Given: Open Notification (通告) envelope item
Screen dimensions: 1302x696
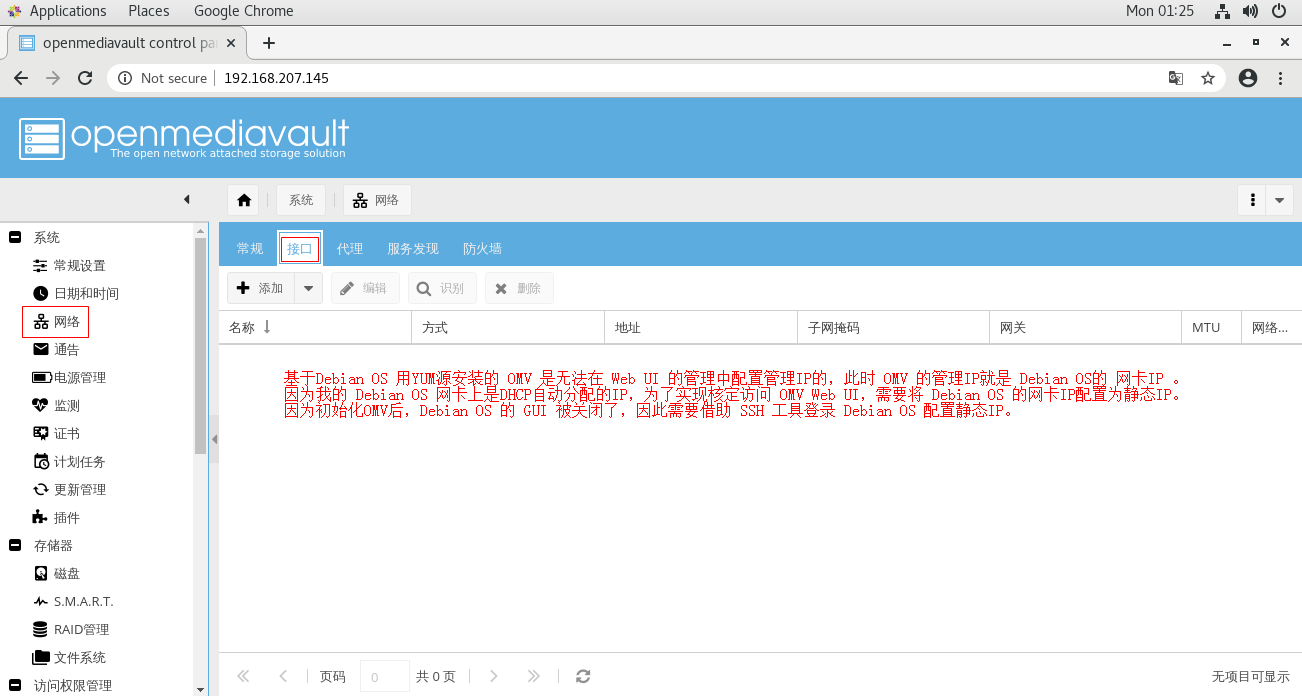Looking at the screenshot, I should click(56, 349).
